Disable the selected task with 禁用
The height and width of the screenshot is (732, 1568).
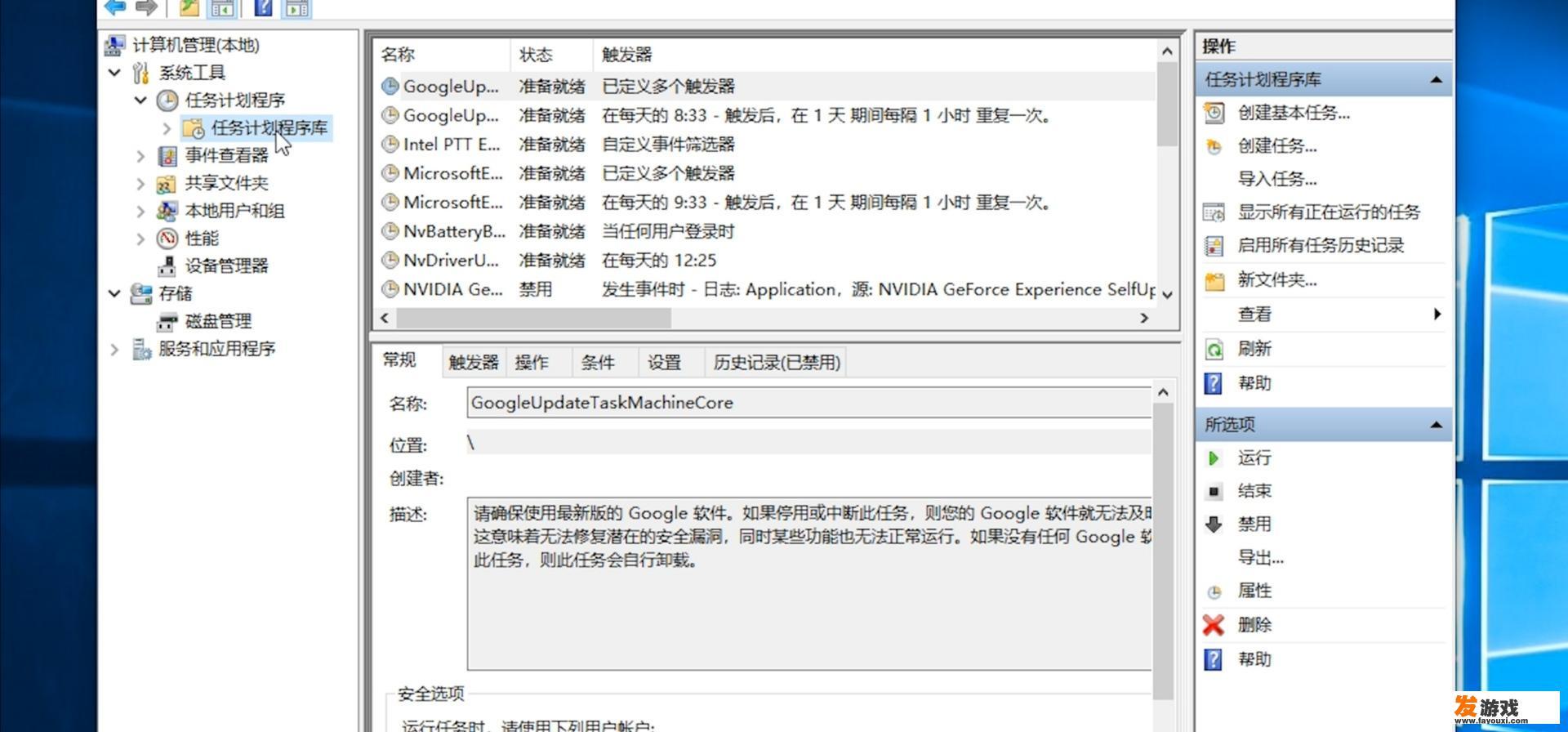coord(1254,524)
